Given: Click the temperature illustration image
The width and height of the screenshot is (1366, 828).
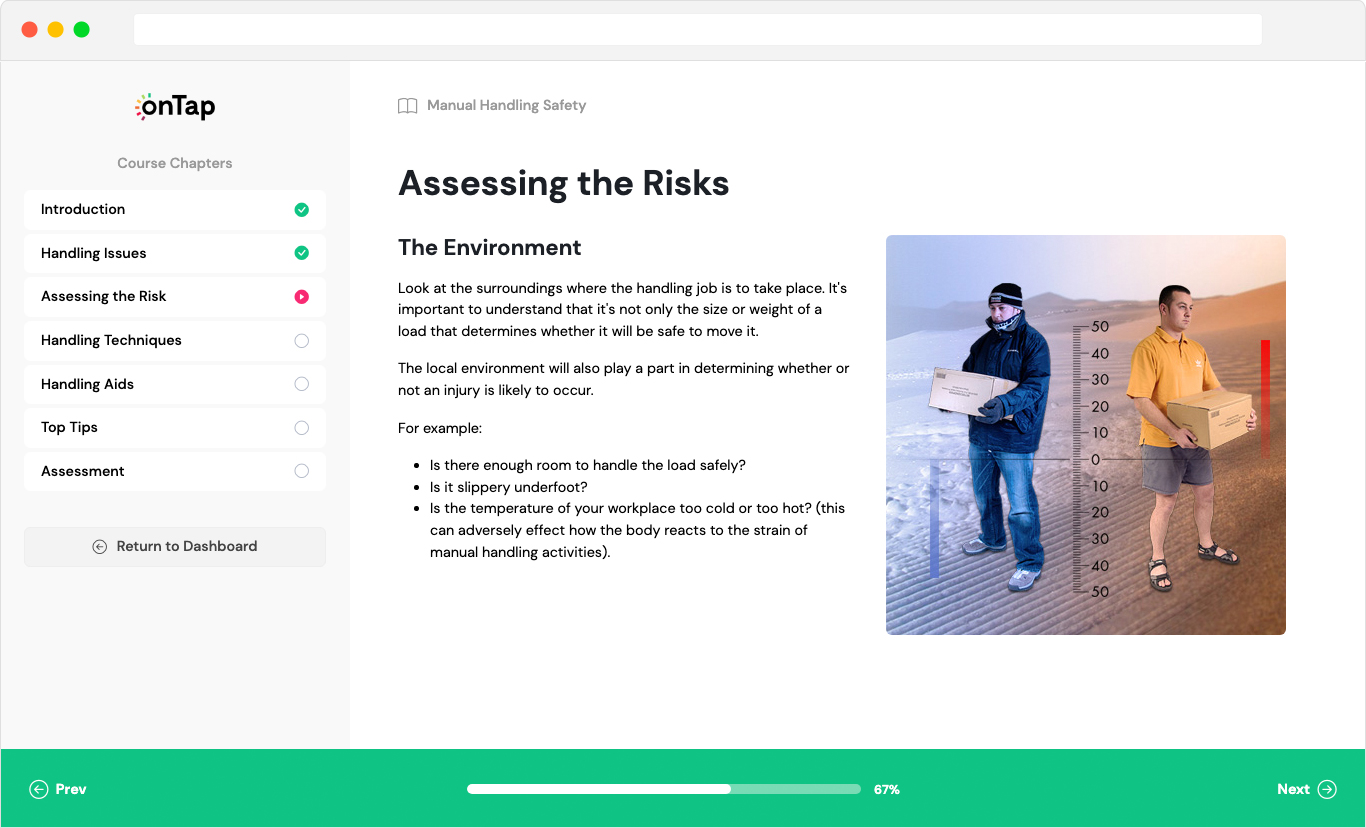Looking at the screenshot, I should [1086, 435].
